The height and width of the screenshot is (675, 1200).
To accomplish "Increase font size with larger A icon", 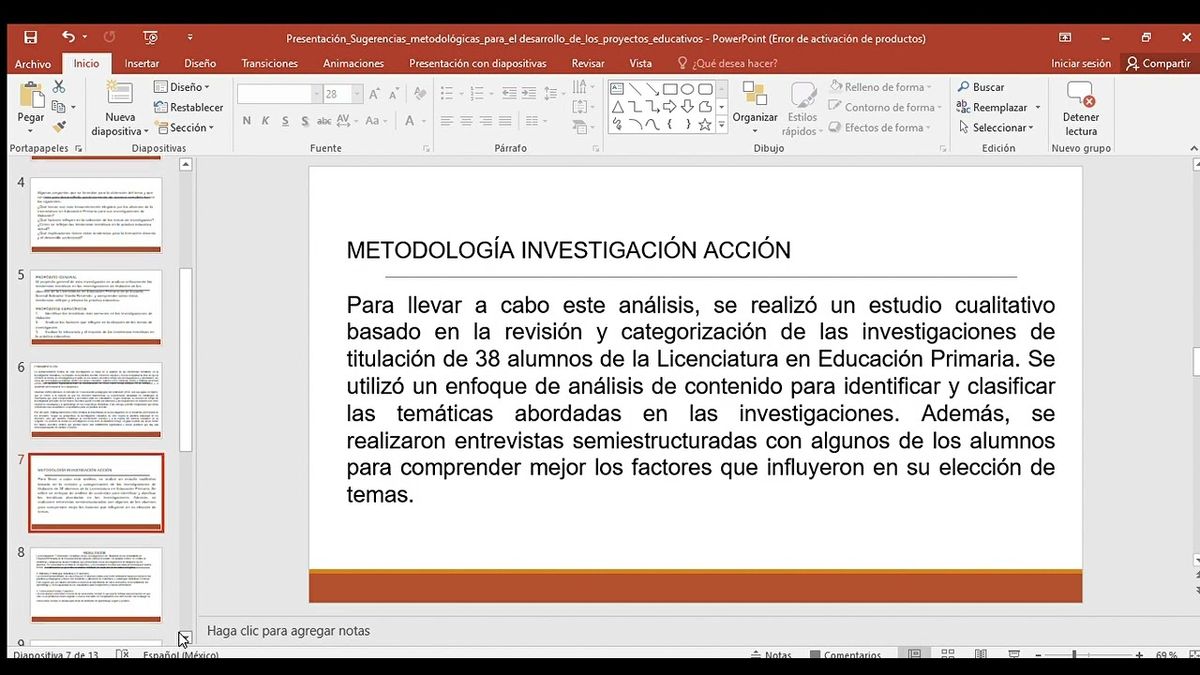I will [375, 94].
